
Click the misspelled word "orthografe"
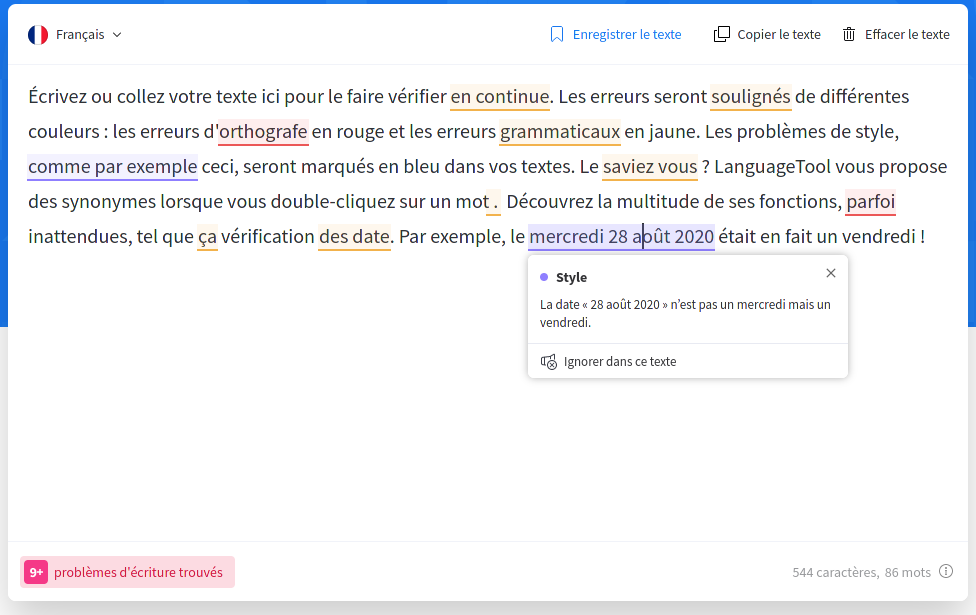pos(263,131)
